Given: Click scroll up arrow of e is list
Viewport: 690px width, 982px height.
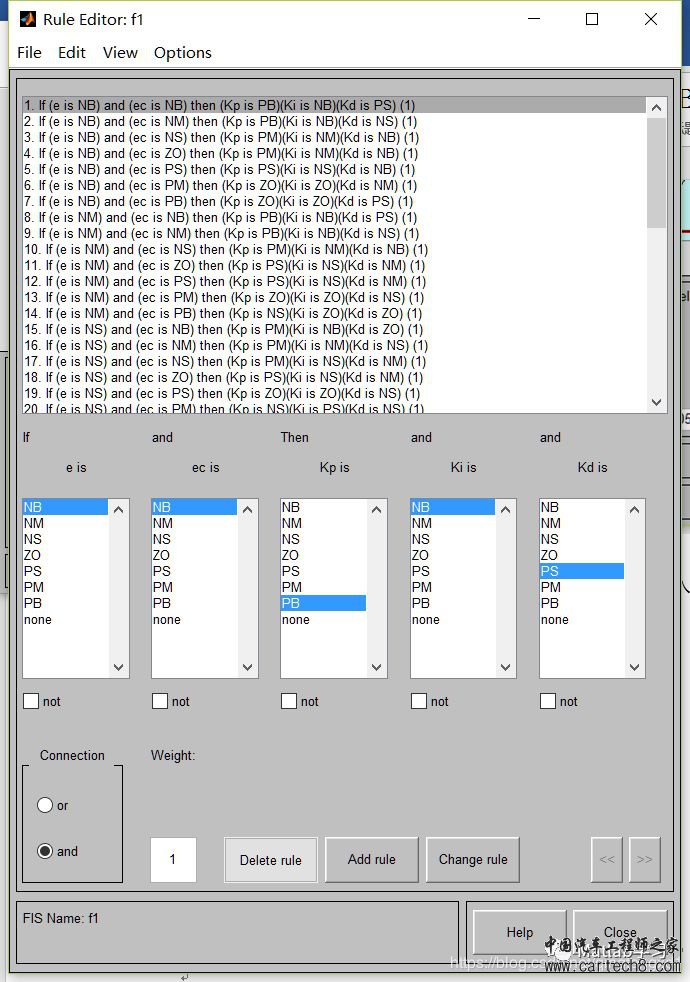Looking at the screenshot, I should point(118,510).
